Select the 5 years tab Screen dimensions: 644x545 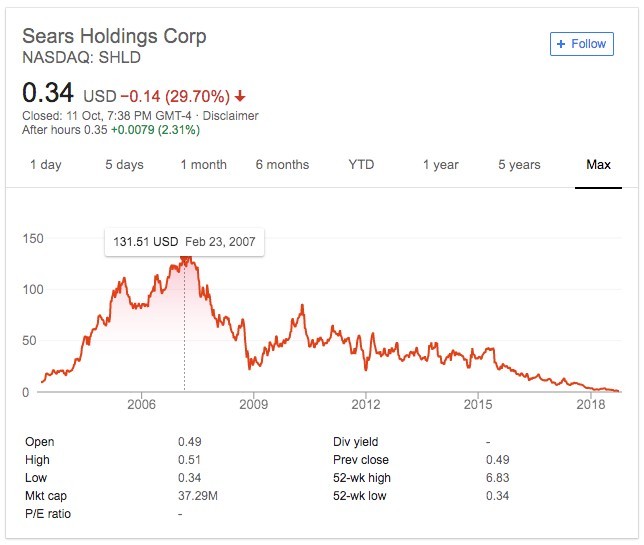click(x=519, y=165)
